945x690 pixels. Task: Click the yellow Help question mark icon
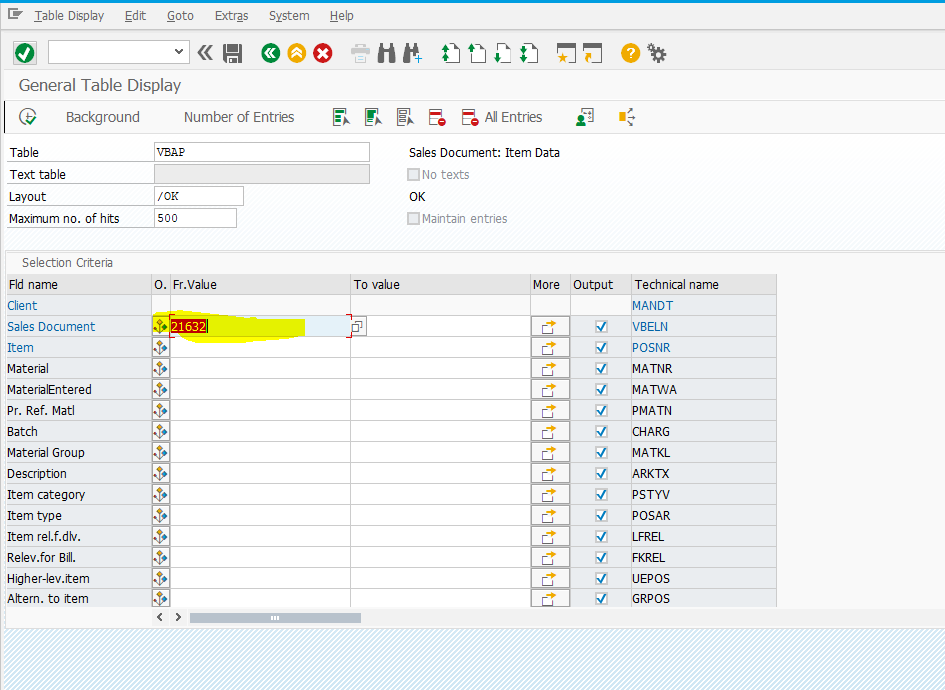[629, 52]
